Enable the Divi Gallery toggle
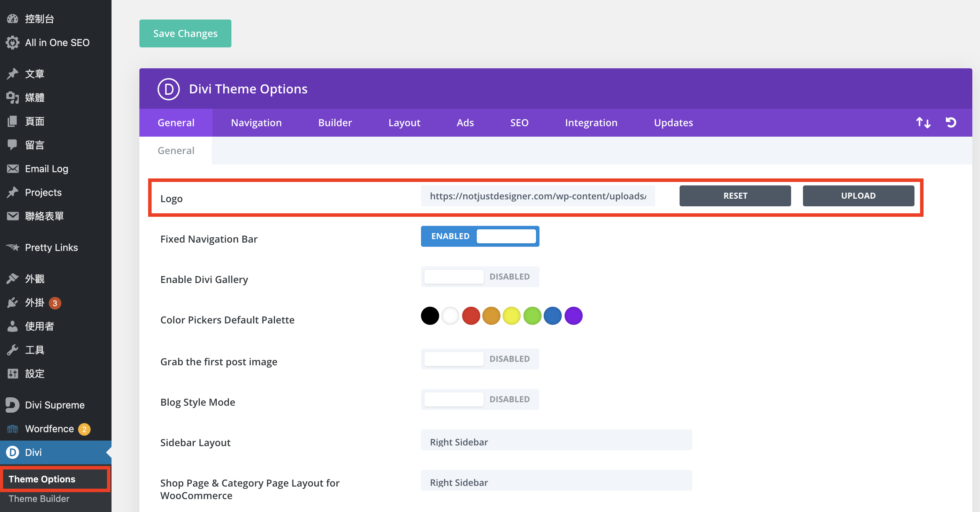 (x=480, y=276)
